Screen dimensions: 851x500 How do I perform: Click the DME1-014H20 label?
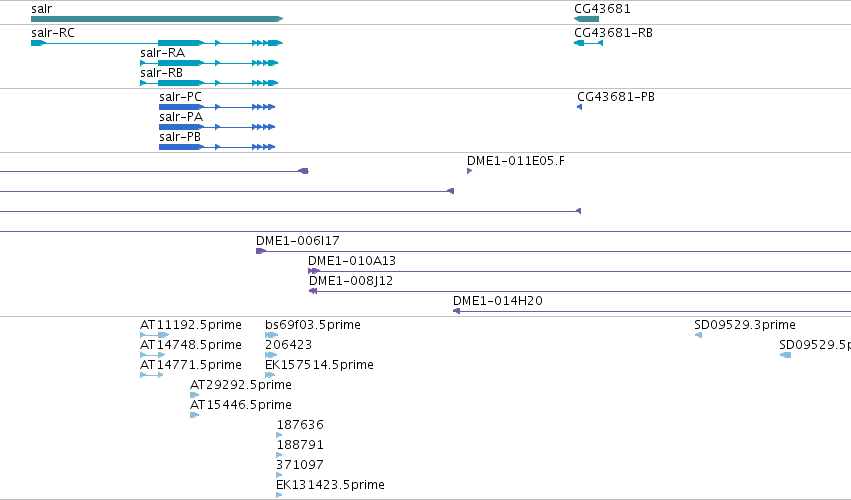tap(498, 301)
